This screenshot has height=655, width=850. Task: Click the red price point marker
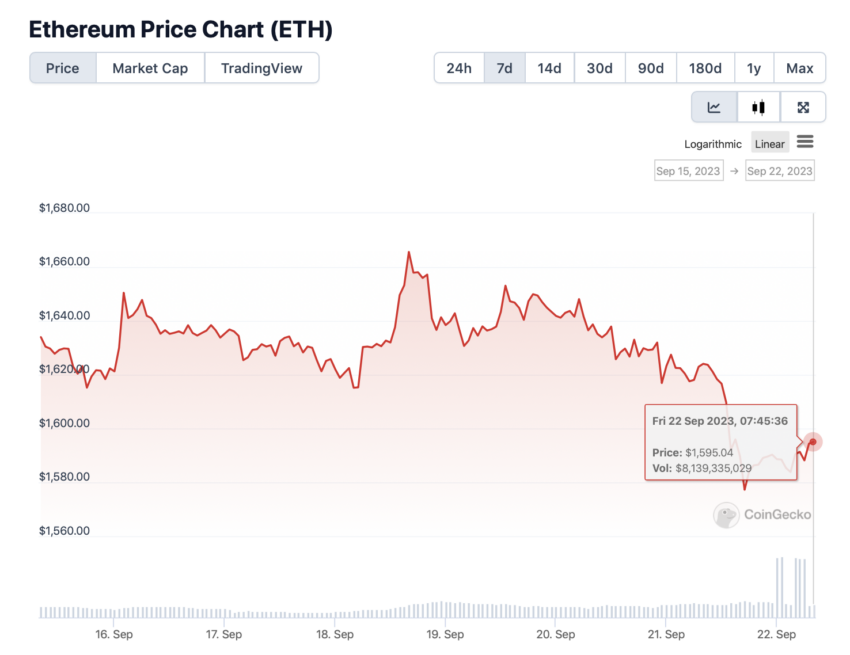tap(813, 442)
